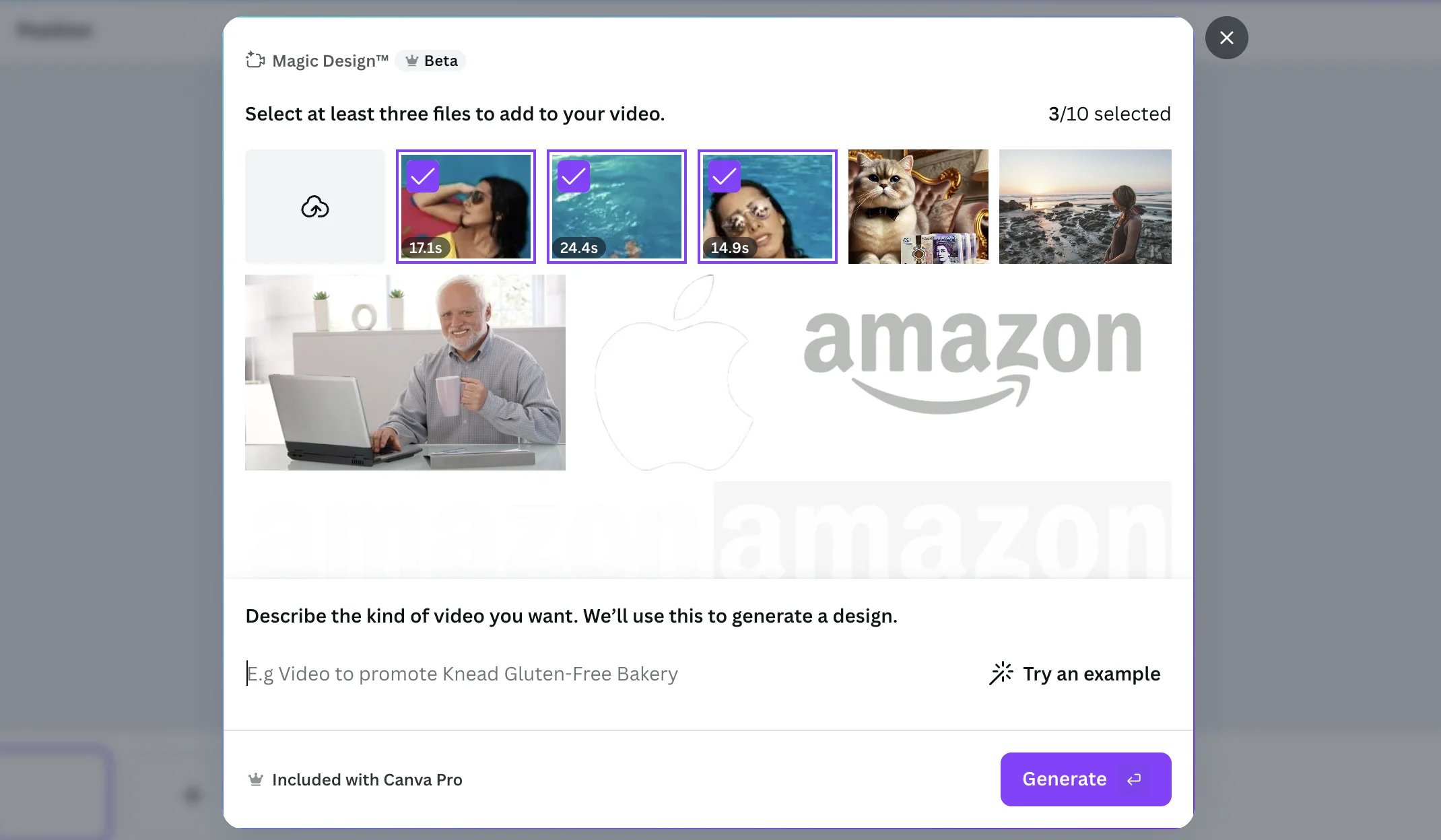The height and width of the screenshot is (840, 1441).
Task: Click the magic wand Try an example icon
Action: tap(1001, 673)
